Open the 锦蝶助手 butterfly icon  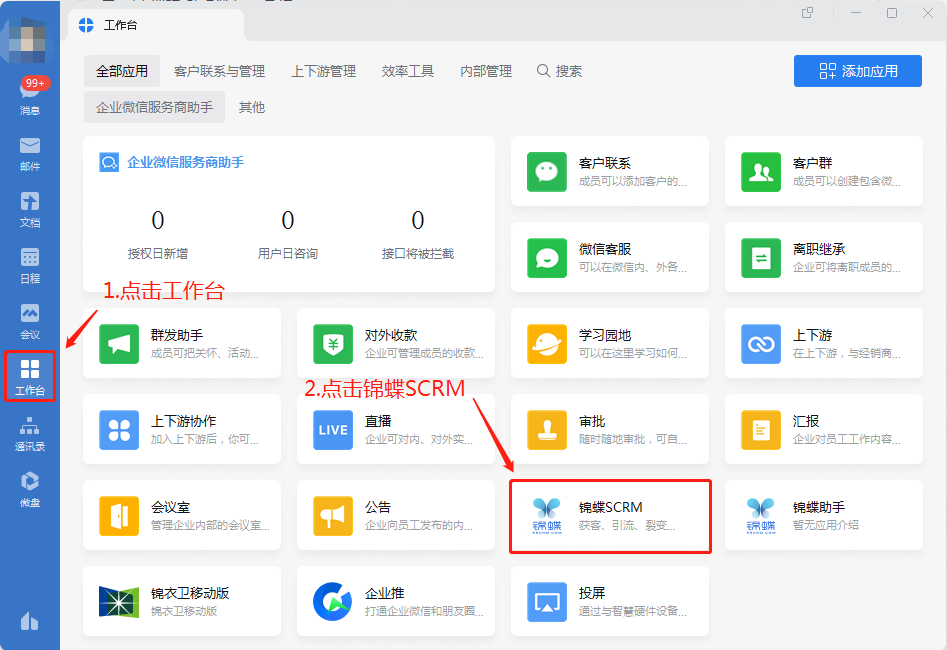(760, 516)
